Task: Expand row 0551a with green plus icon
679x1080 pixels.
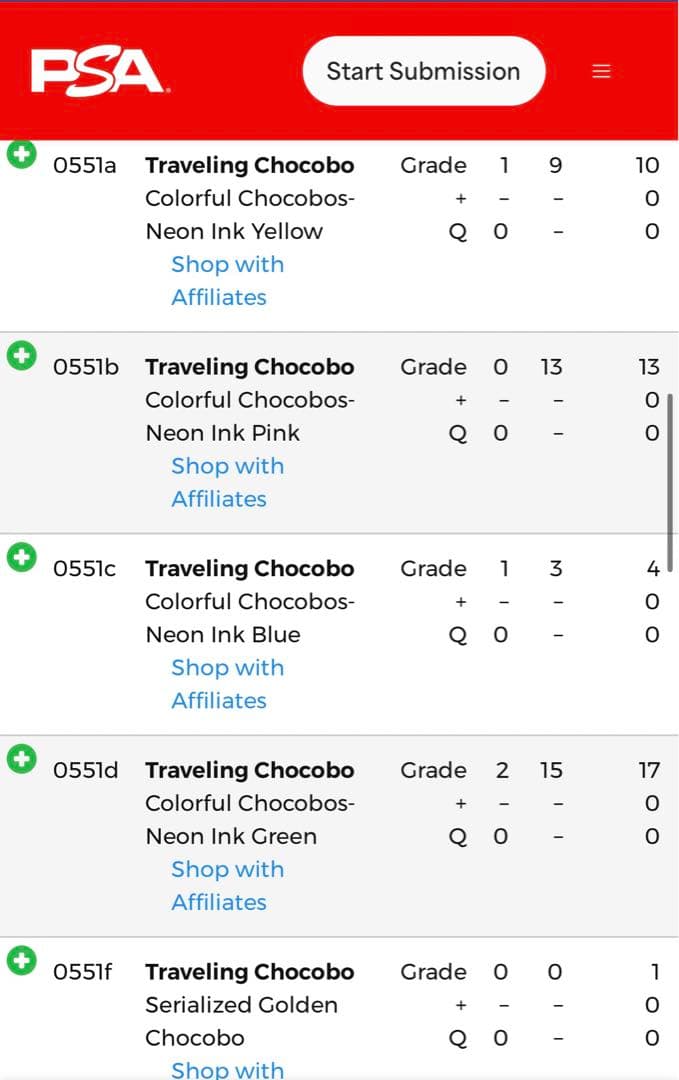Action: click(21, 154)
